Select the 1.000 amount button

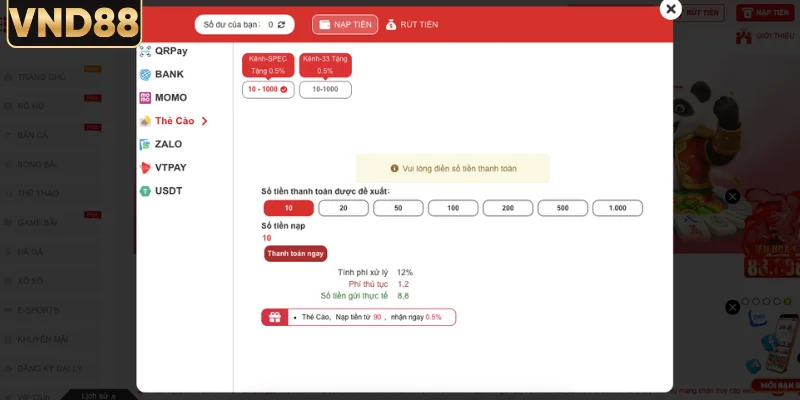tap(617, 208)
